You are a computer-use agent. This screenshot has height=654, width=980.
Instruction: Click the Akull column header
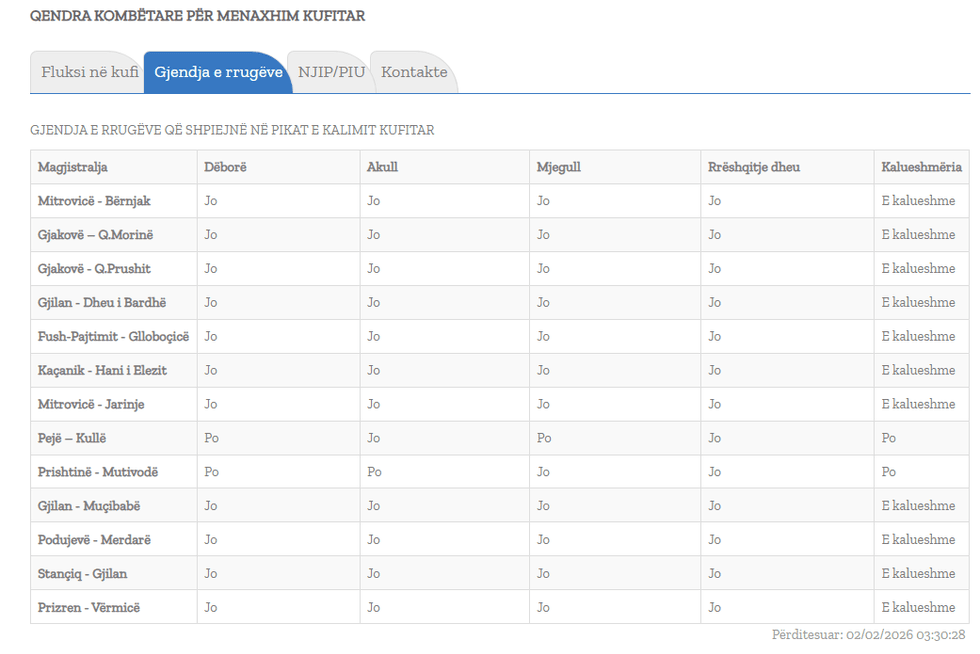383,167
